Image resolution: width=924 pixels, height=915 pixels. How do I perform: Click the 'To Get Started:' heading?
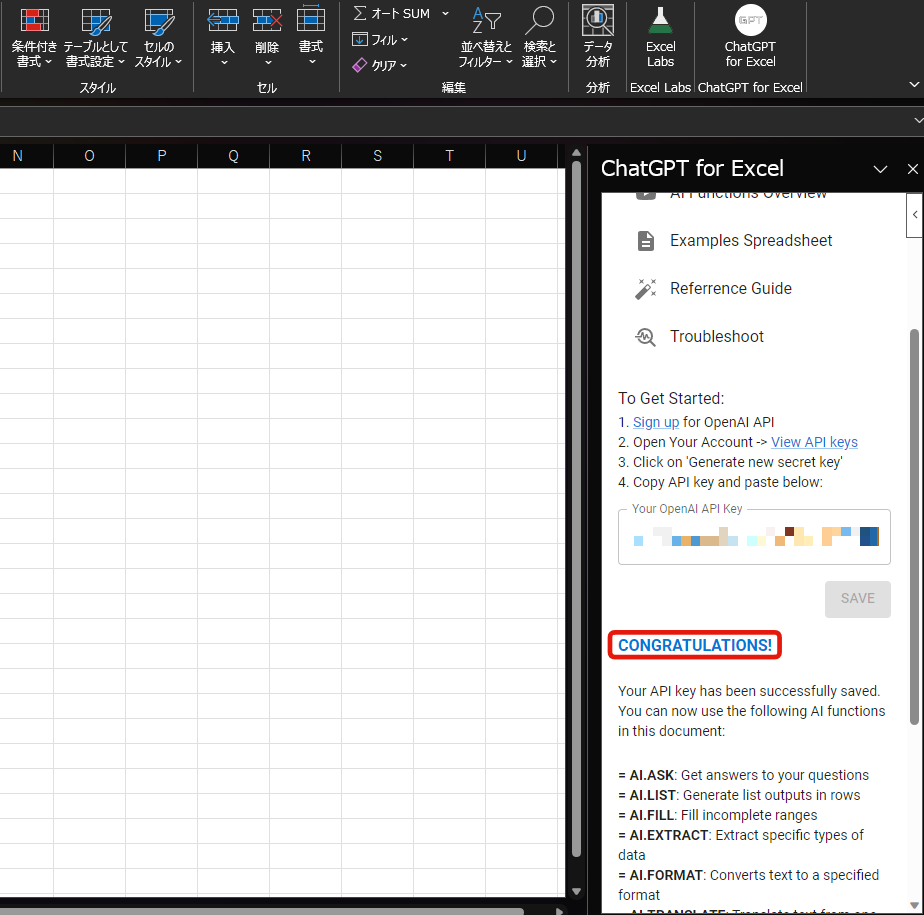pyautogui.click(x=671, y=399)
